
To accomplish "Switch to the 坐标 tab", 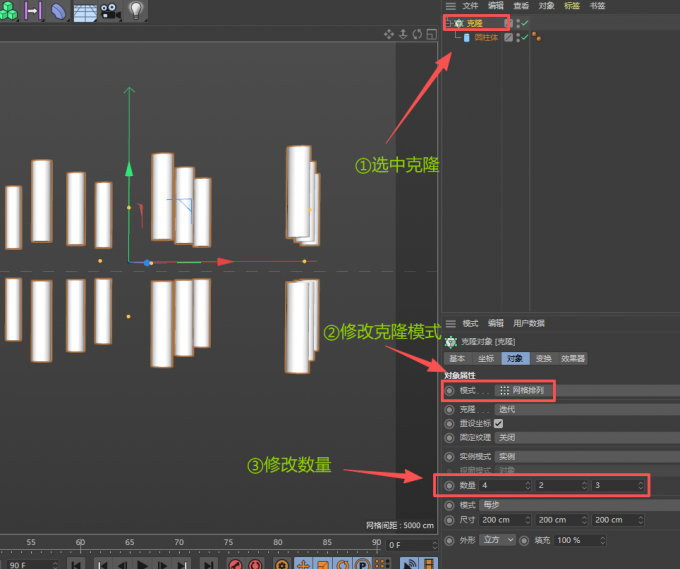I will [x=486, y=359].
